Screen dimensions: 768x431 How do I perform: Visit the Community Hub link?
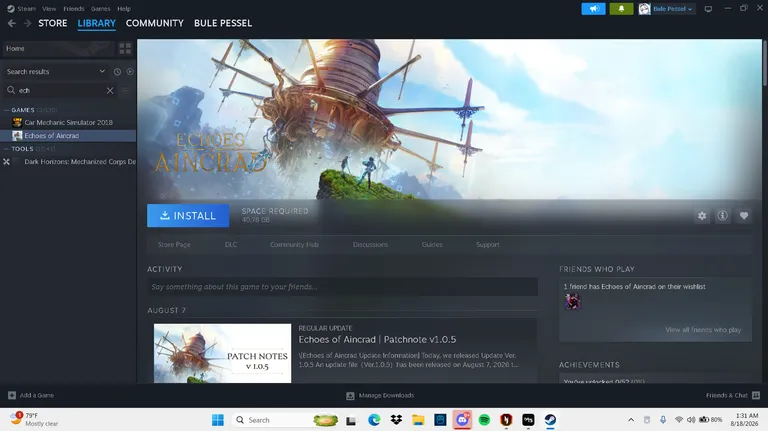[x=294, y=244]
